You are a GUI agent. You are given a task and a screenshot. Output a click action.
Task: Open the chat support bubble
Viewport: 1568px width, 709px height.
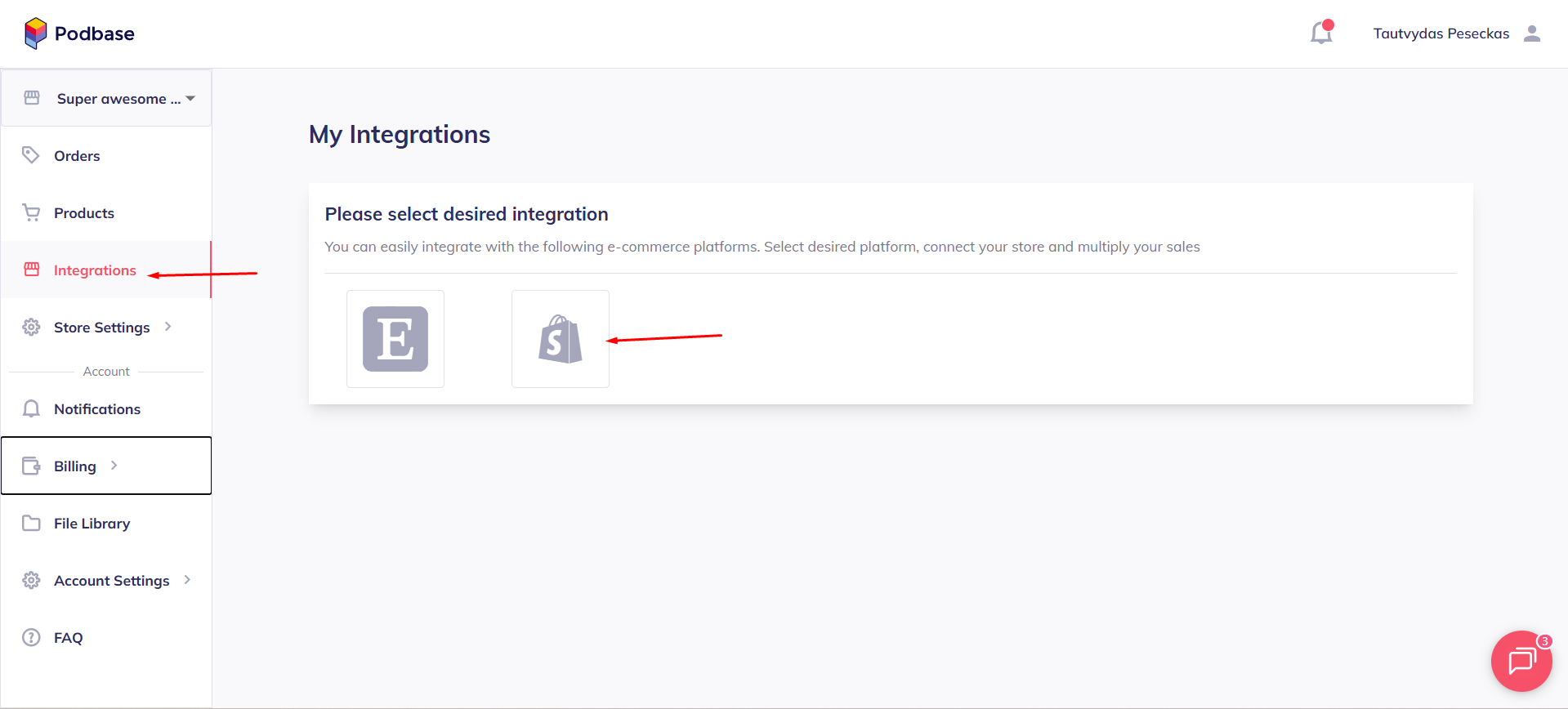click(1521, 661)
